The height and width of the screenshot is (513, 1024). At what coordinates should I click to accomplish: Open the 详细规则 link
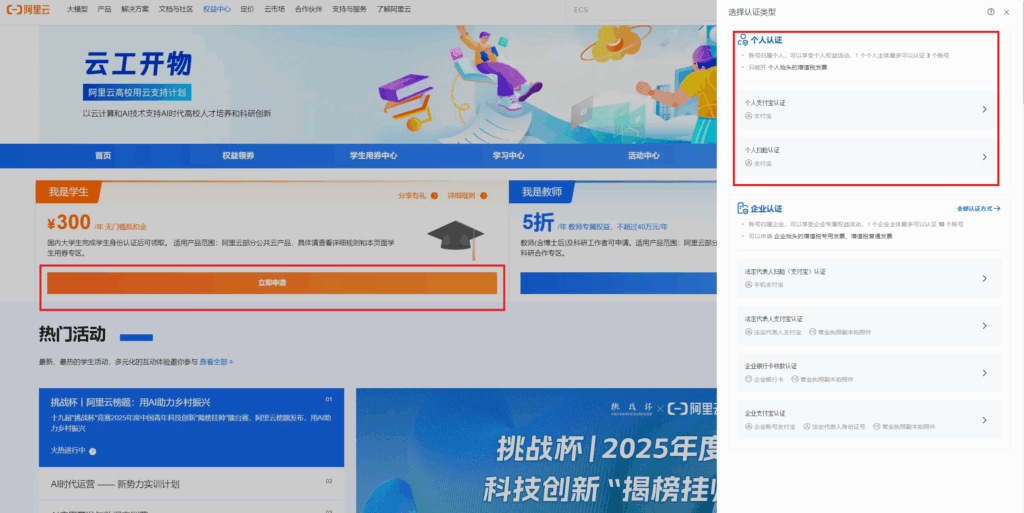coord(461,196)
